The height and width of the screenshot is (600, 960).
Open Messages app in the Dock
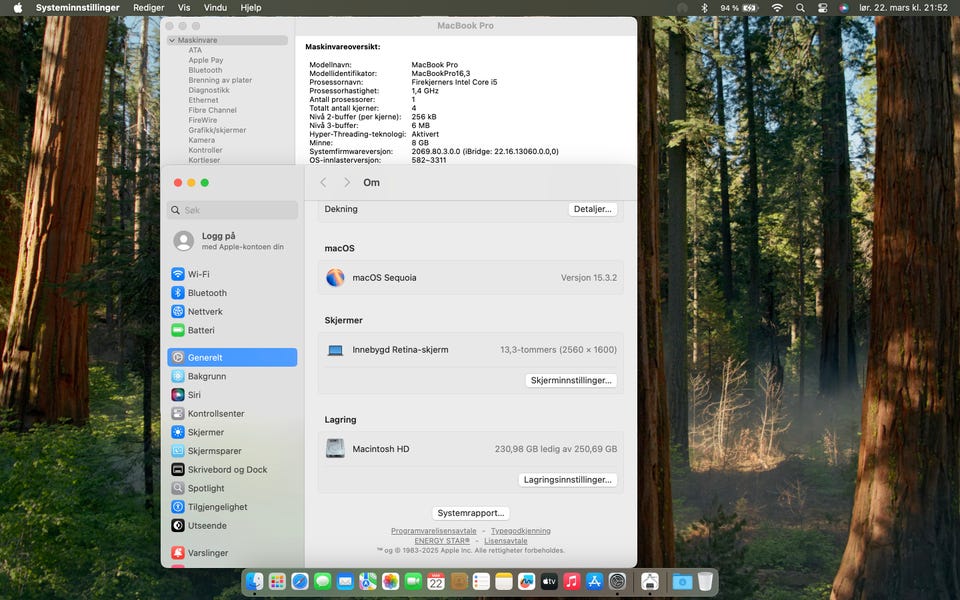(x=323, y=581)
